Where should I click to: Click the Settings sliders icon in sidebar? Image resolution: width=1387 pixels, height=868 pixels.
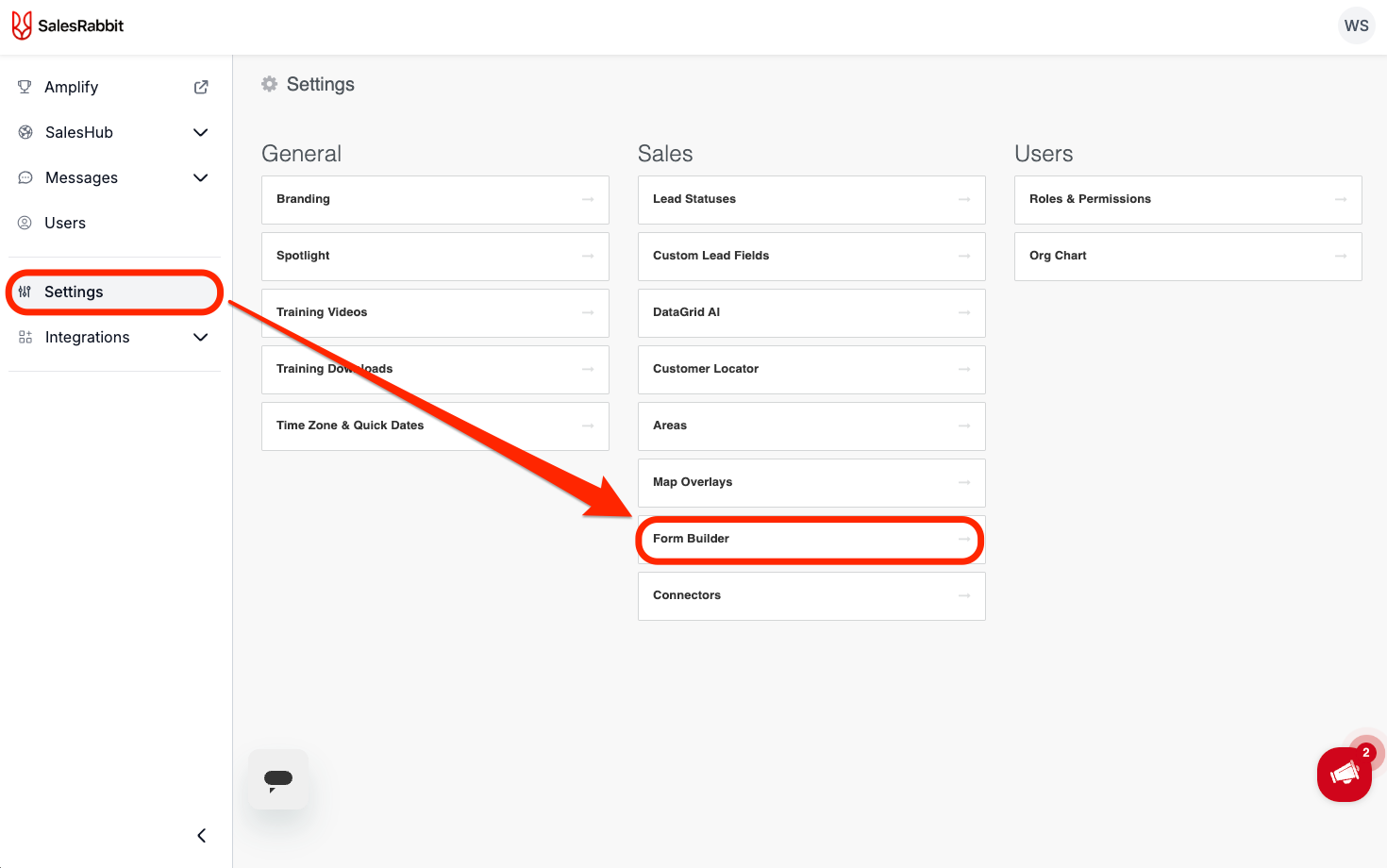pyautogui.click(x=25, y=292)
